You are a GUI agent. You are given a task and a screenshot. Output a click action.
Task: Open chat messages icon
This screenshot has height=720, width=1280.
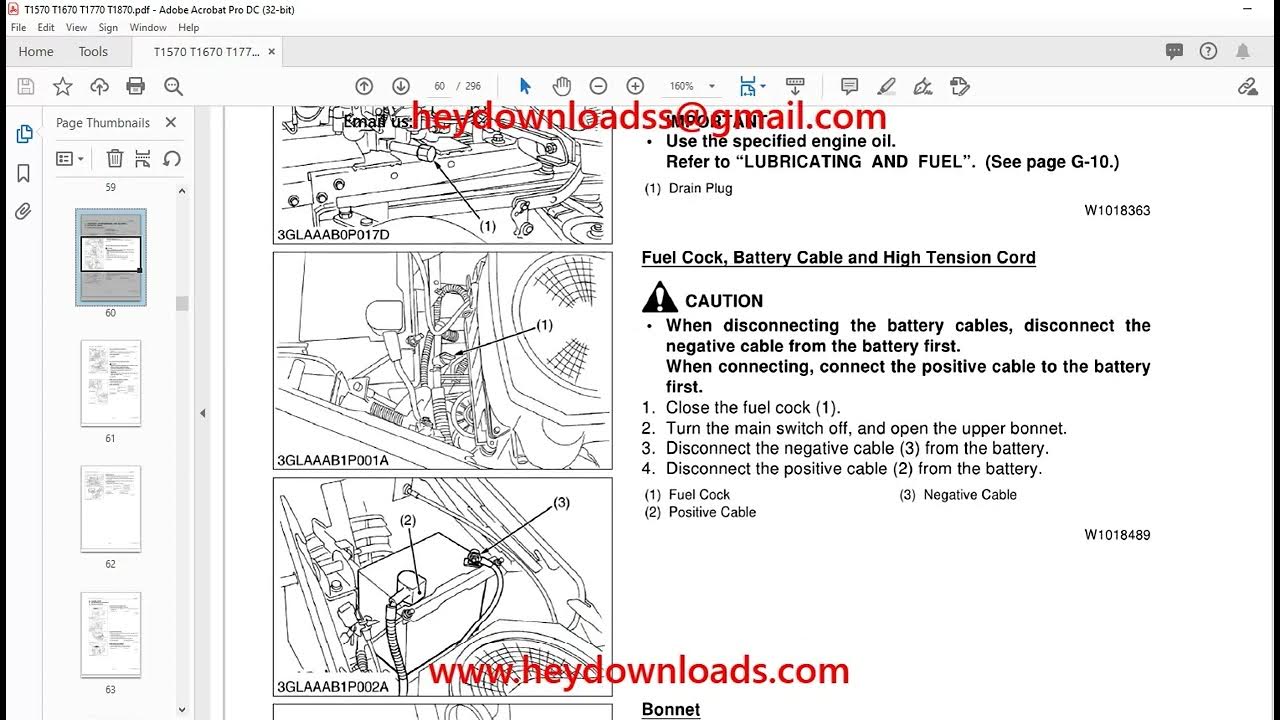click(1174, 51)
